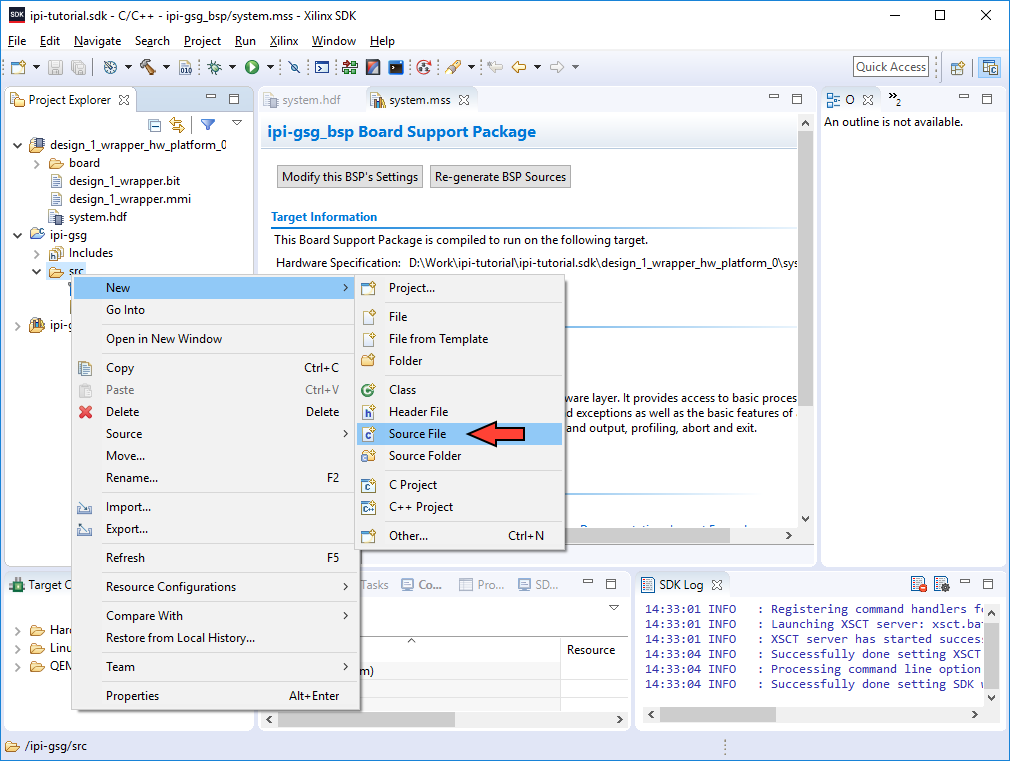The height and width of the screenshot is (761, 1010).
Task: Maximize the SDK Log panel
Action: click(x=987, y=584)
